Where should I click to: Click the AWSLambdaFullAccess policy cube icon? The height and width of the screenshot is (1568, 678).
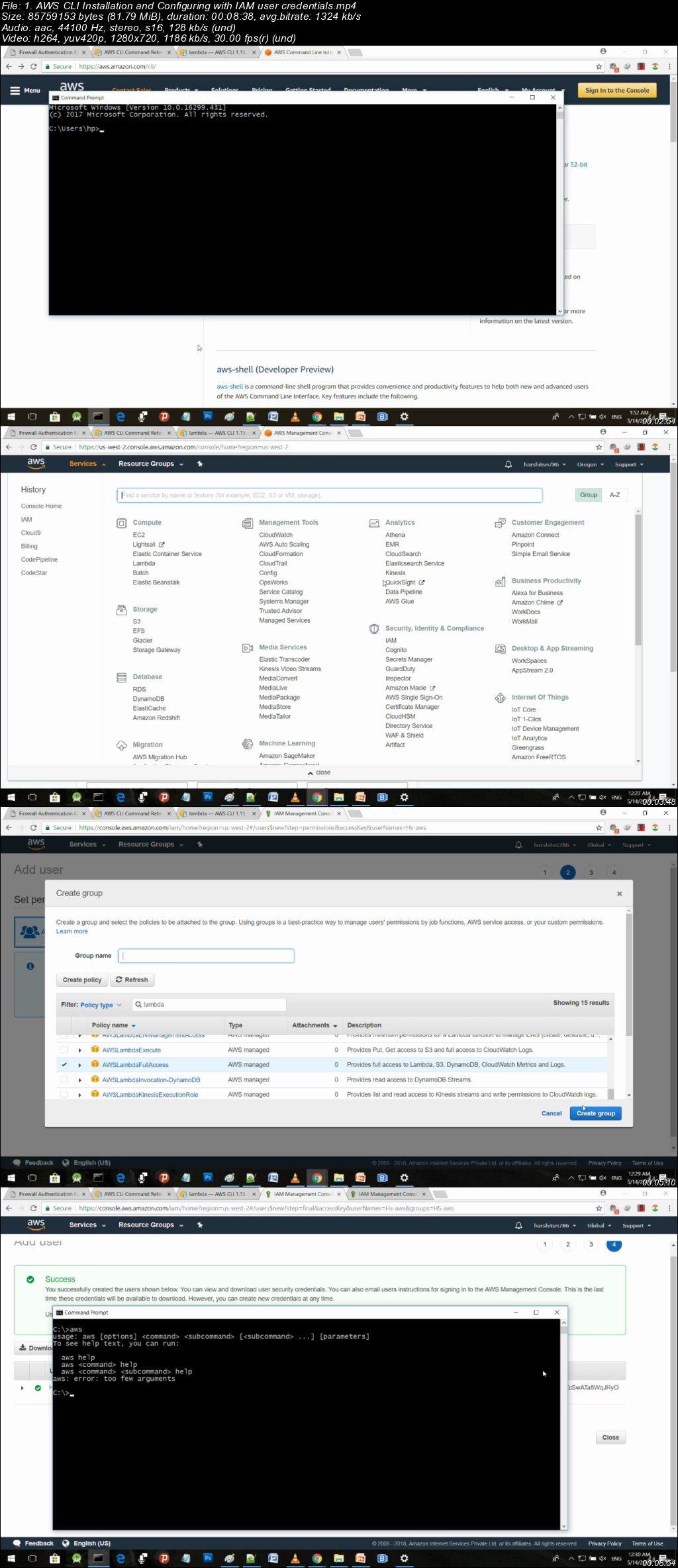(x=95, y=1064)
